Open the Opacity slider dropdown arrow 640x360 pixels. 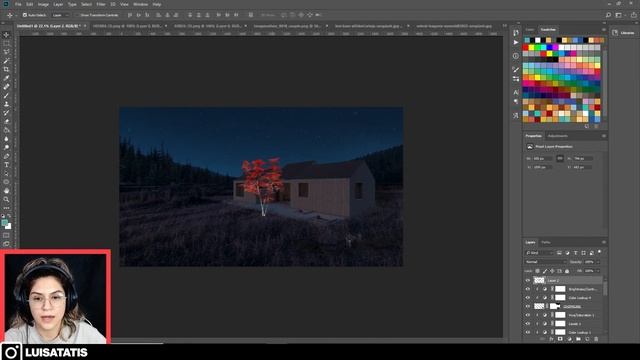598,262
